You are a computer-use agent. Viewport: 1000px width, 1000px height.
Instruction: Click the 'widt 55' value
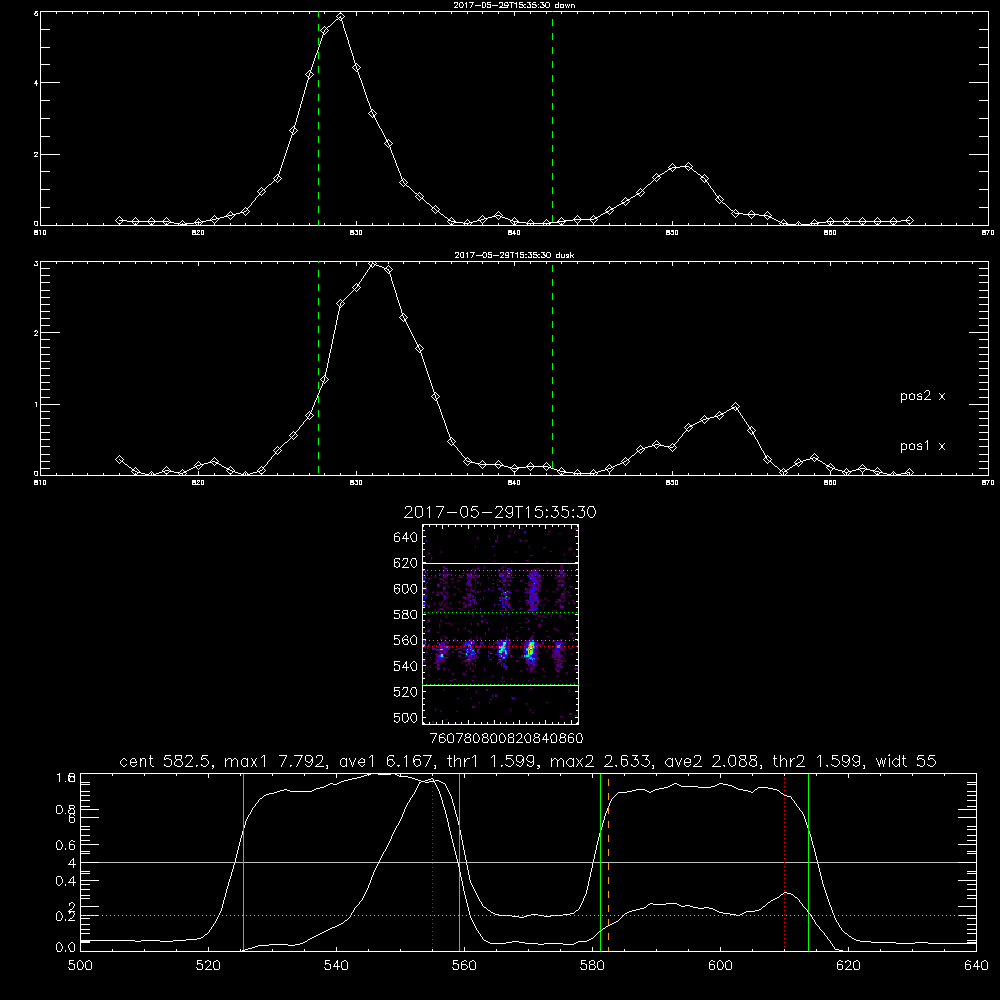click(906, 761)
